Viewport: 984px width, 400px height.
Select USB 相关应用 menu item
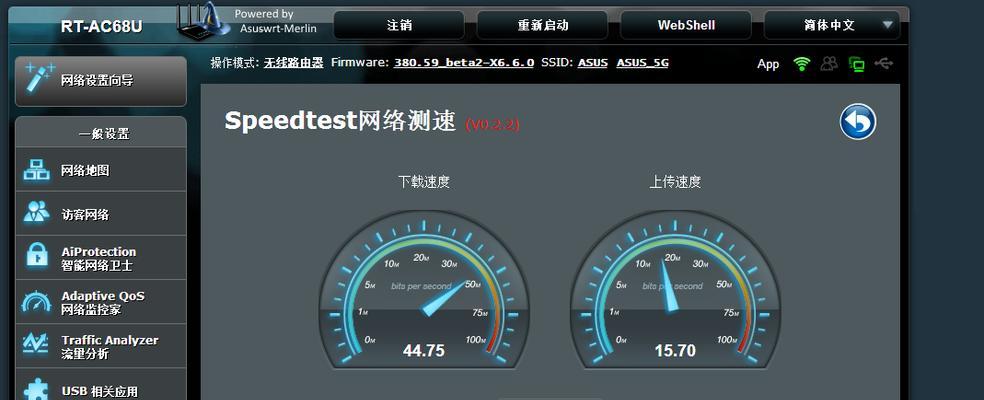point(101,384)
